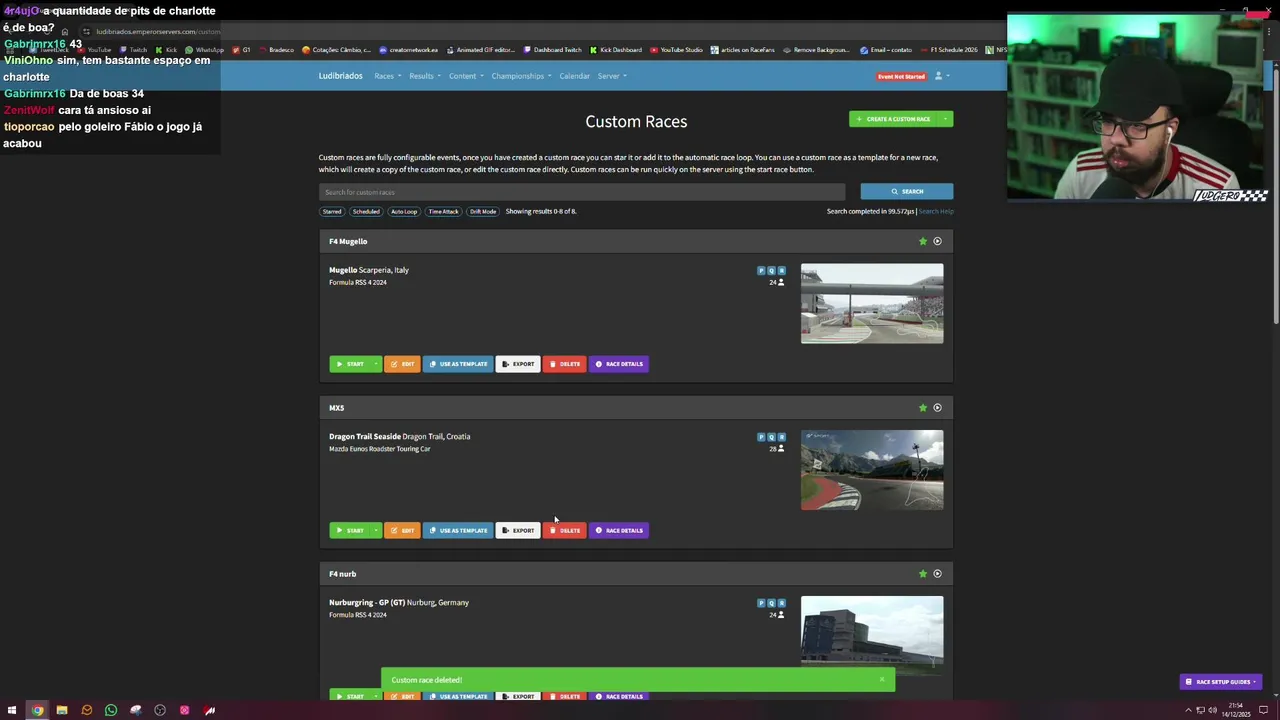Open Windows Start menu
This screenshot has width=1280, height=720.
12,710
